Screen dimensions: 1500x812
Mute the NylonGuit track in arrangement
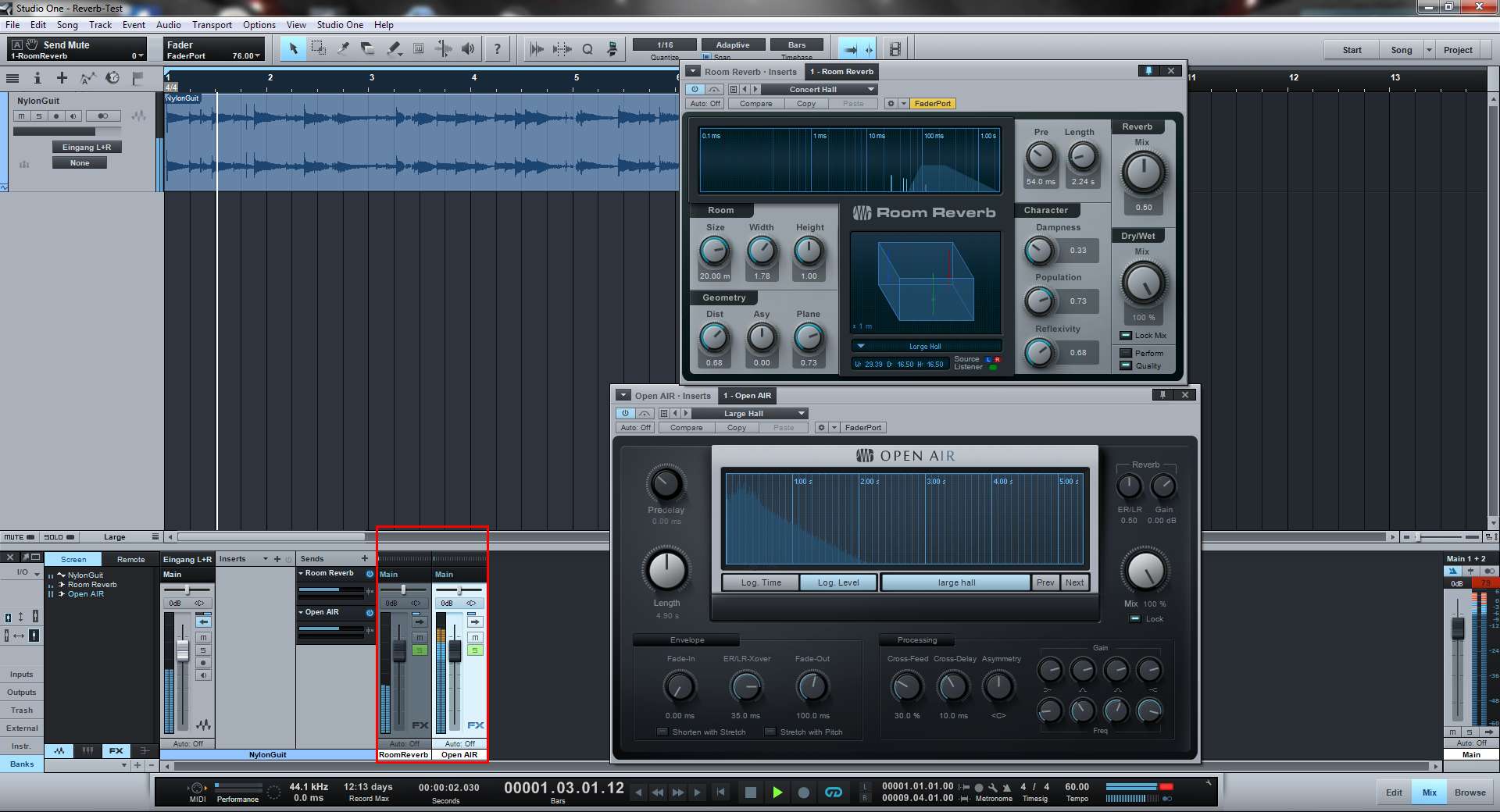[22, 116]
